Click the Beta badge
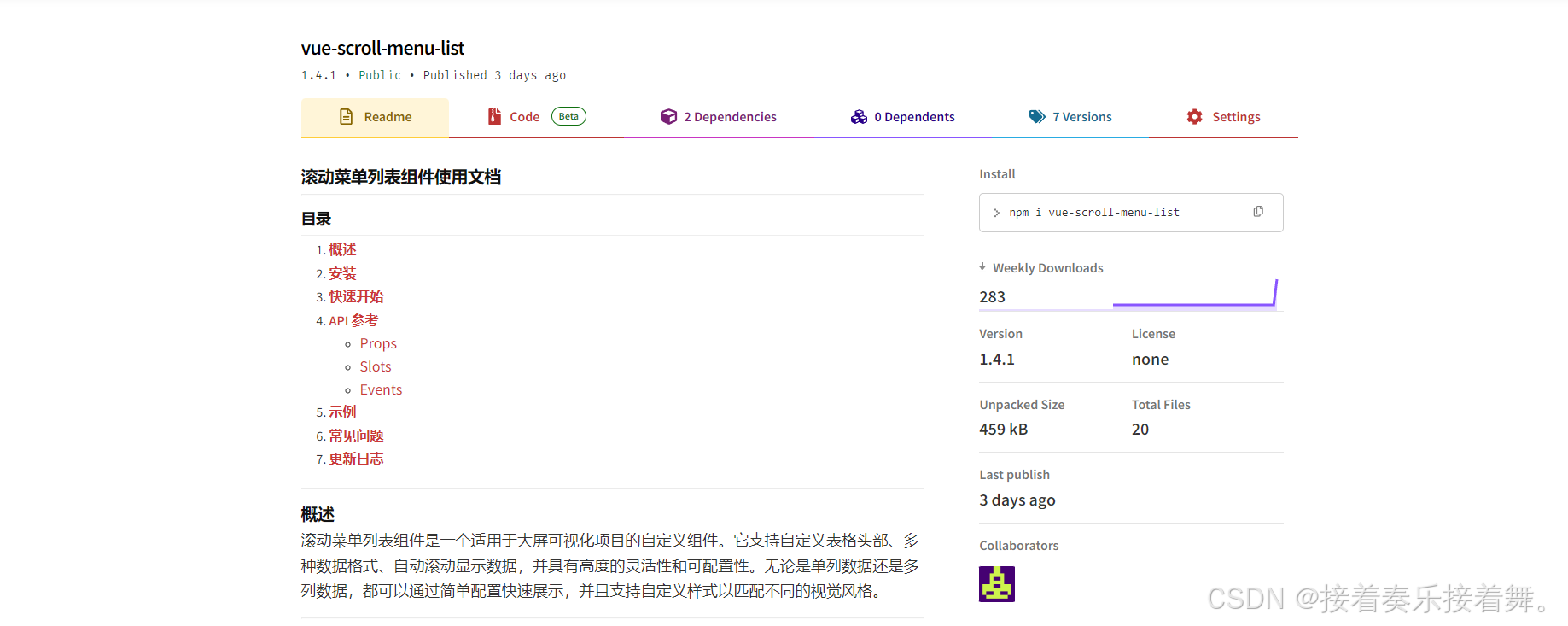The height and width of the screenshot is (626, 1568). point(568,116)
